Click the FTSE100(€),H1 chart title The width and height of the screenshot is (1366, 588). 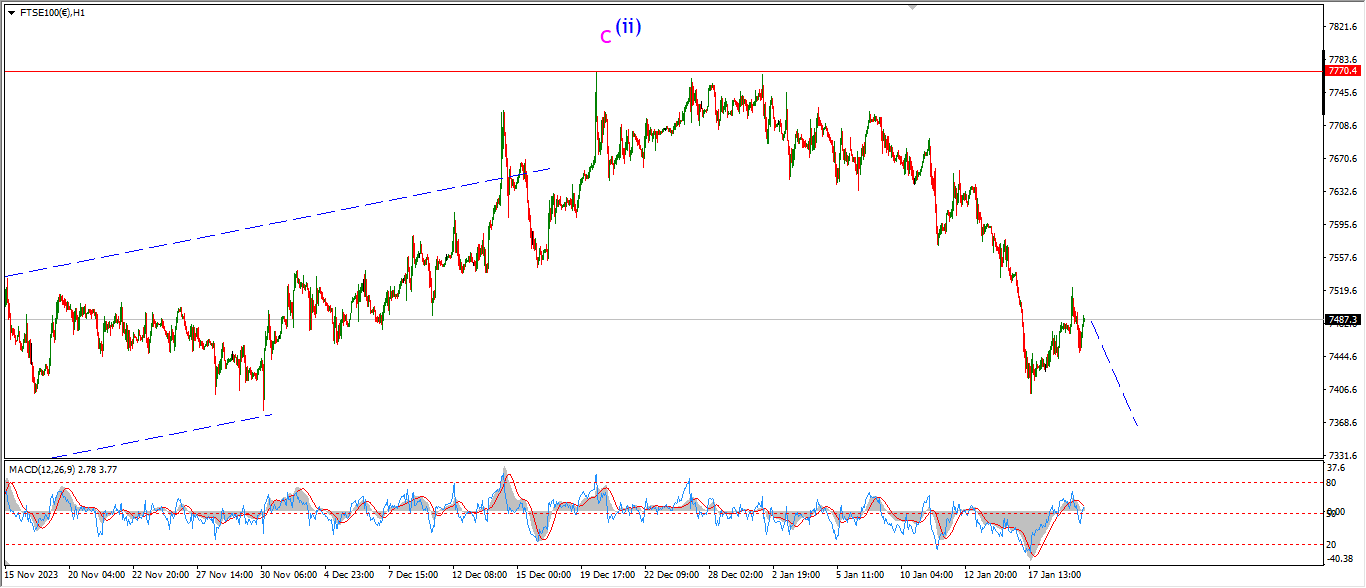point(52,13)
